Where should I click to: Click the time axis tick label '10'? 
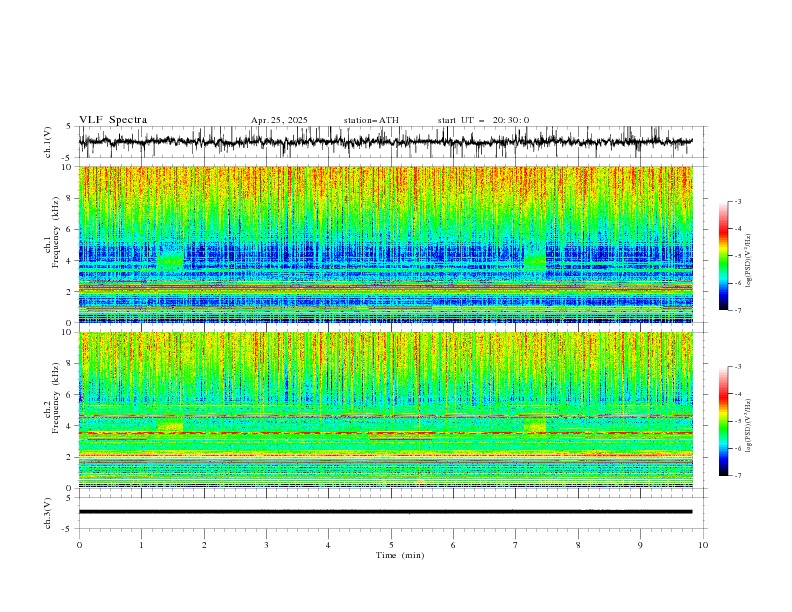pos(703,545)
